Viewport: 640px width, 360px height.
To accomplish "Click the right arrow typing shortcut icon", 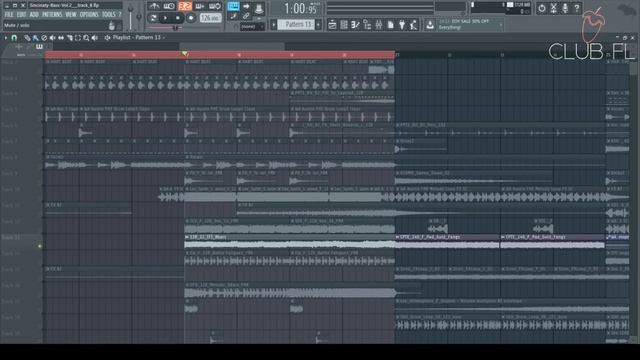I will (246, 6).
